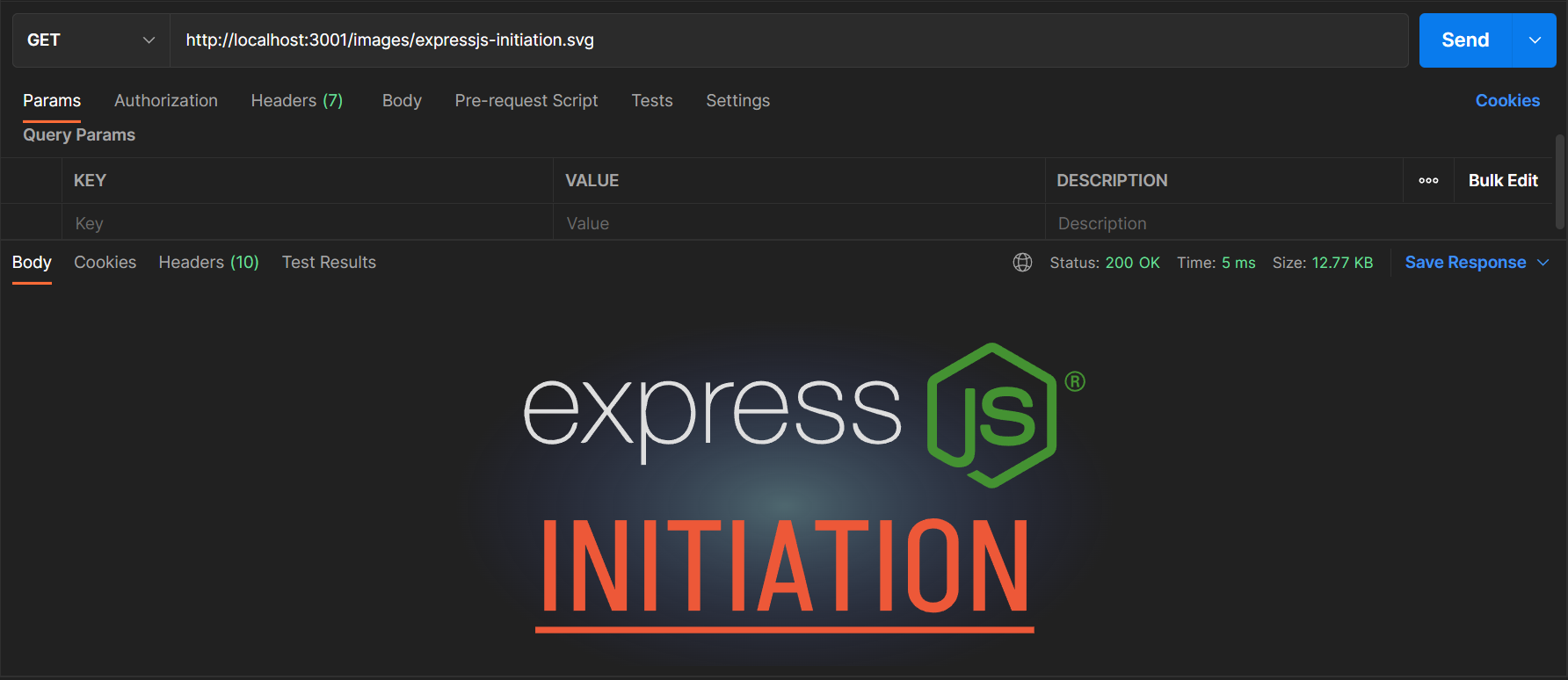The width and height of the screenshot is (1568, 680).
Task: Open the three-dots column options icon
Action: pyautogui.click(x=1429, y=181)
